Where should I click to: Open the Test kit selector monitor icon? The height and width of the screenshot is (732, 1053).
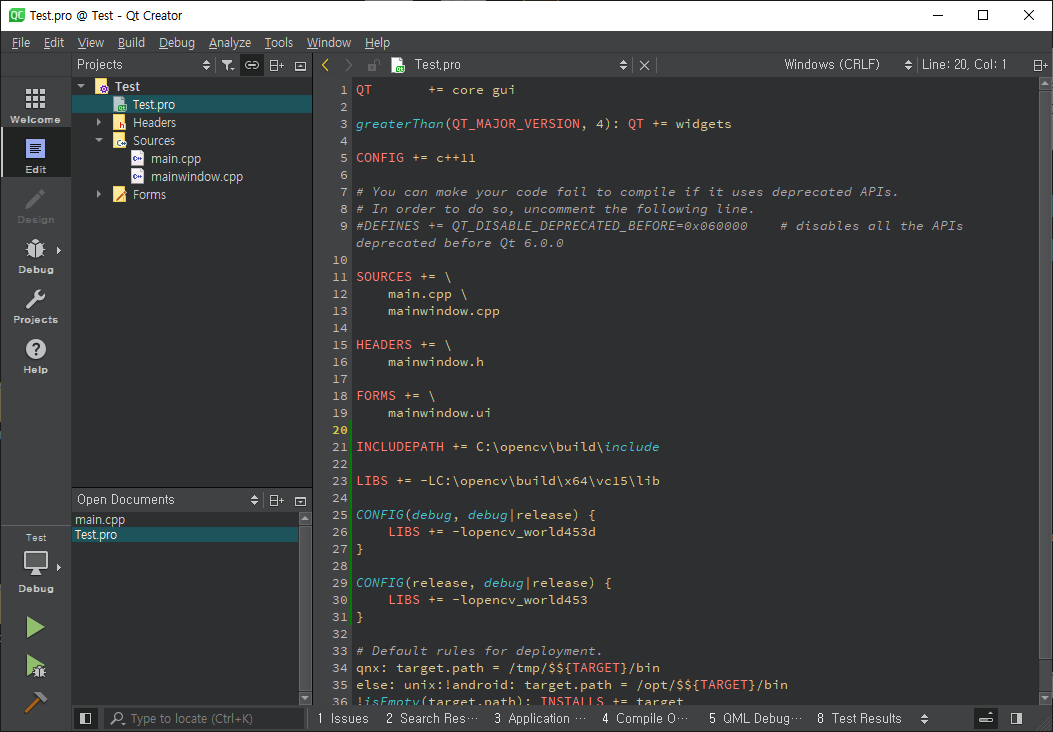click(35, 563)
